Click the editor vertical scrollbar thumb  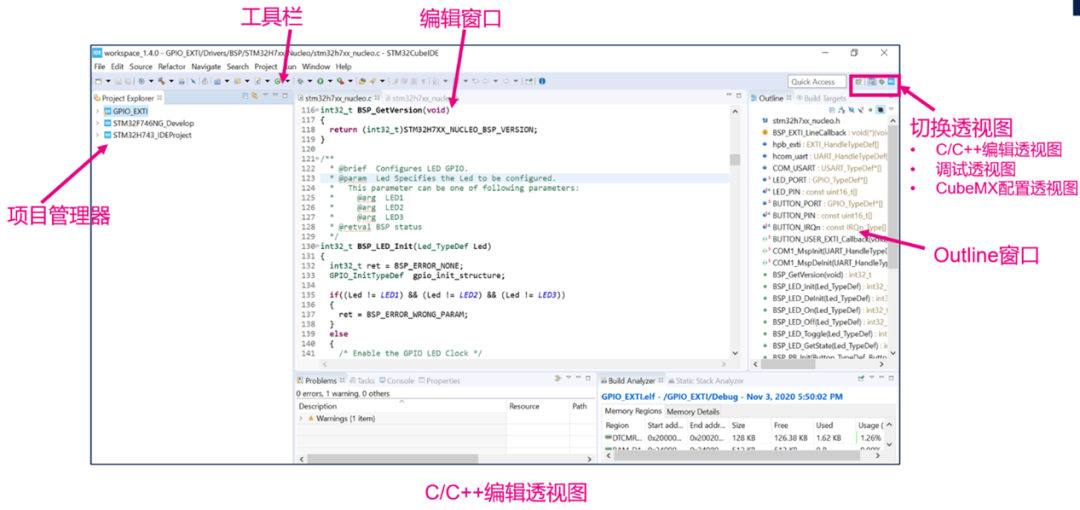[734, 160]
